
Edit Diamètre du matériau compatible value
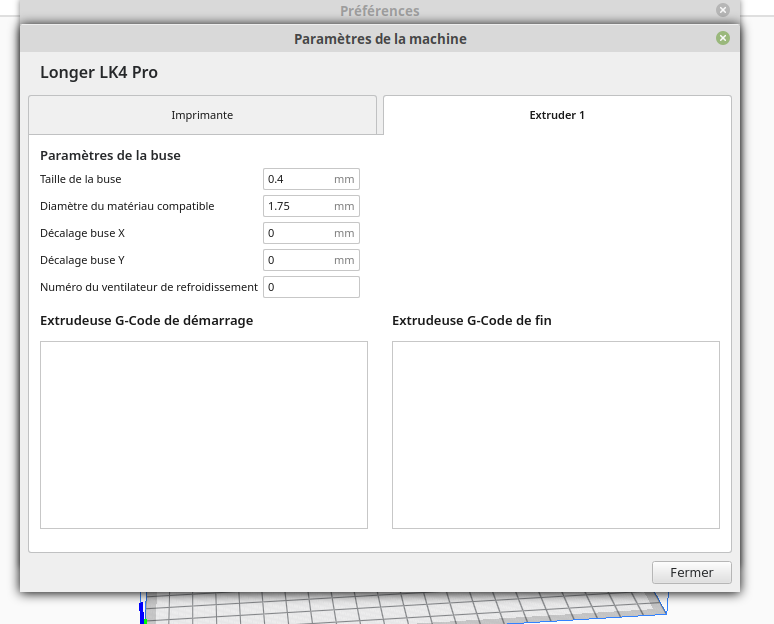point(311,206)
